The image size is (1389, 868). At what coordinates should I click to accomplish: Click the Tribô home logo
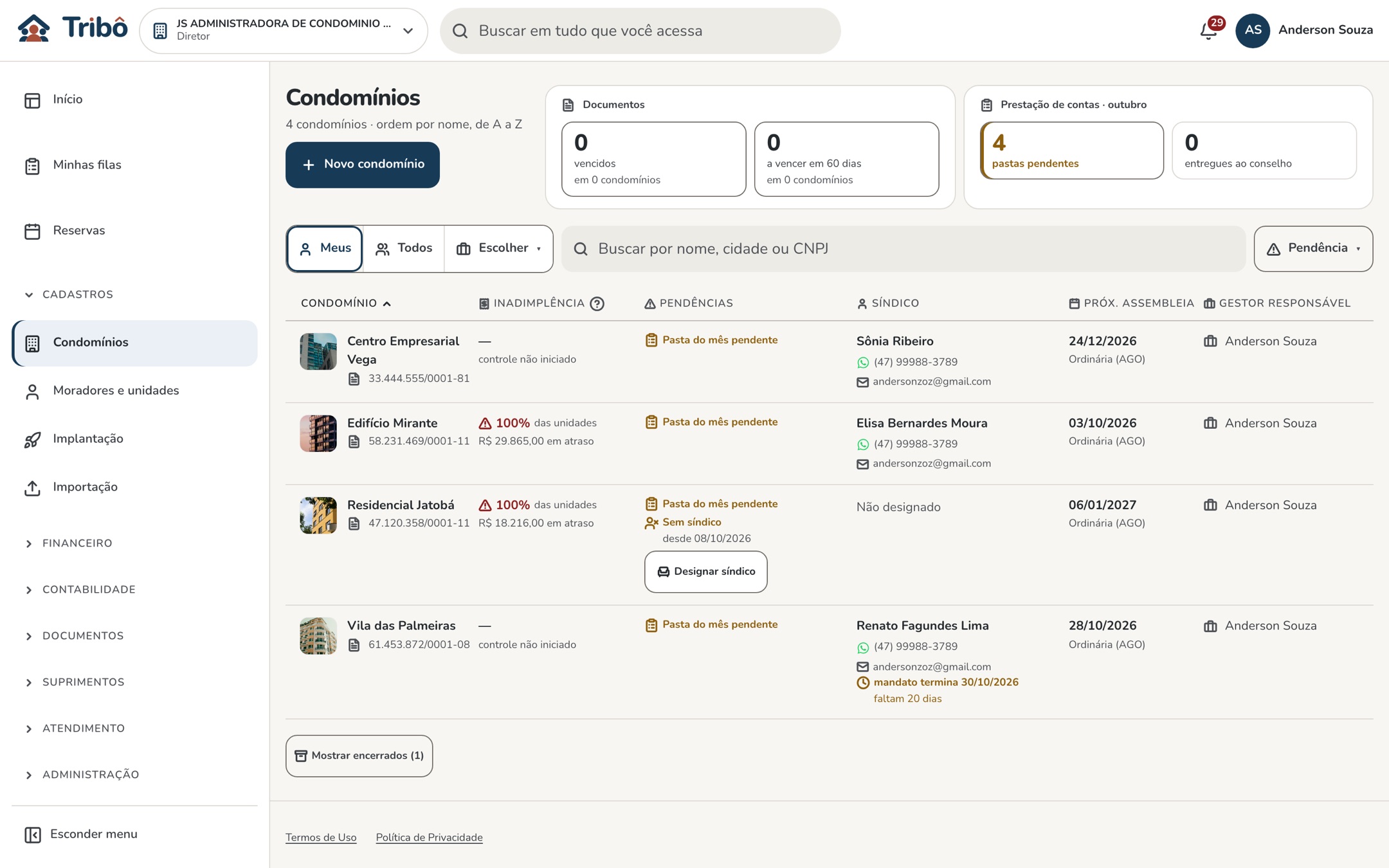pos(73,29)
